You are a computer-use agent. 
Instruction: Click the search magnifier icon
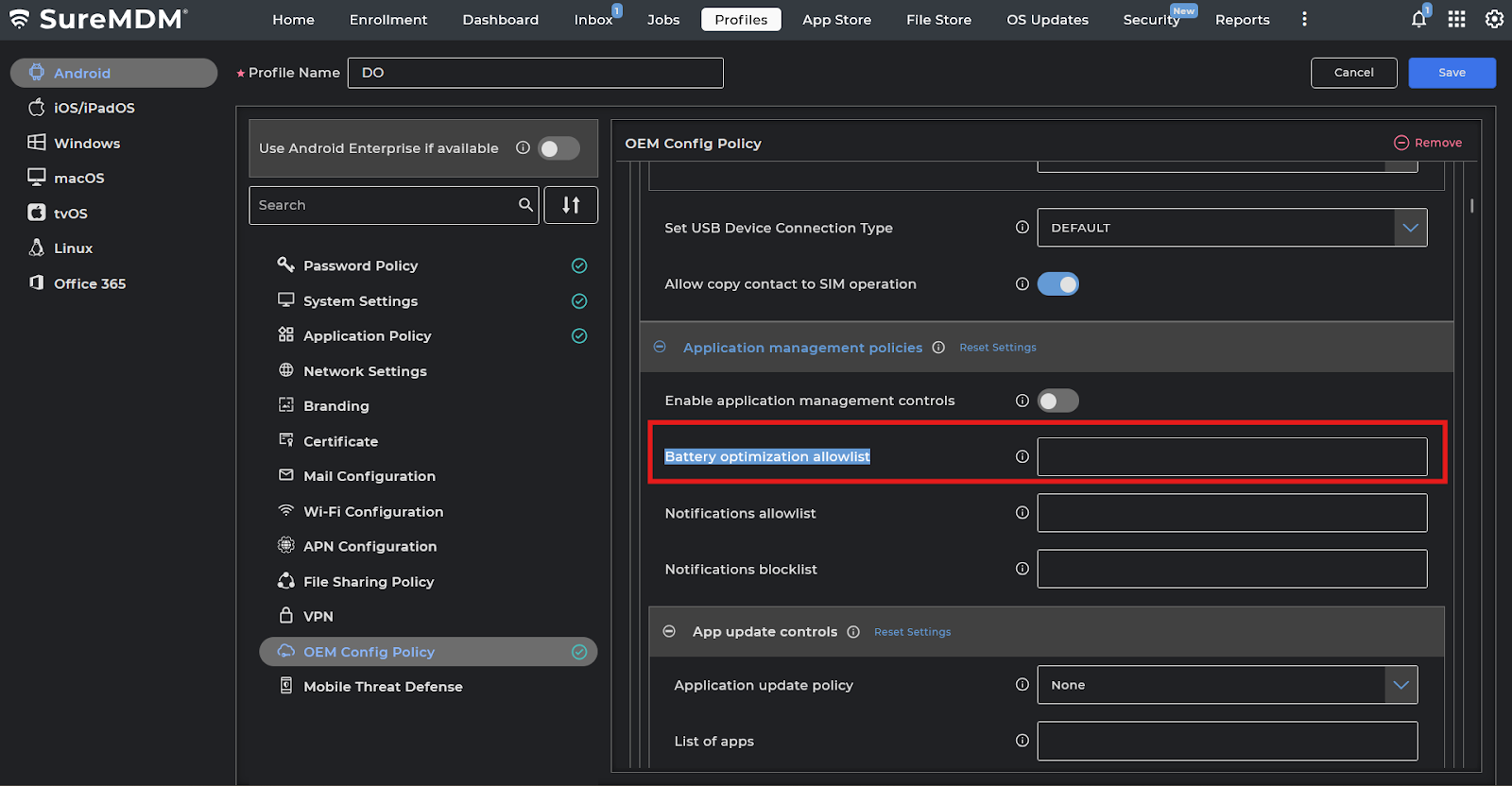[x=525, y=205]
